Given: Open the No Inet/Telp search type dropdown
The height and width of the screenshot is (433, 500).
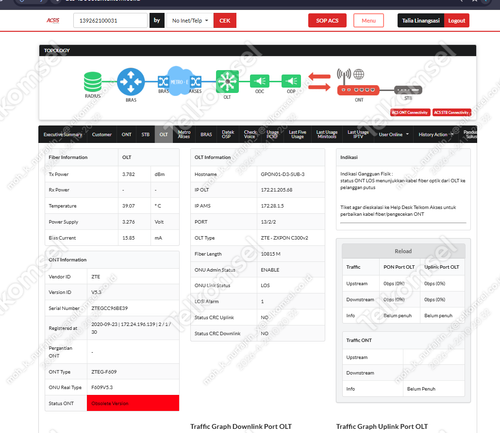Looking at the screenshot, I should pos(190,20).
